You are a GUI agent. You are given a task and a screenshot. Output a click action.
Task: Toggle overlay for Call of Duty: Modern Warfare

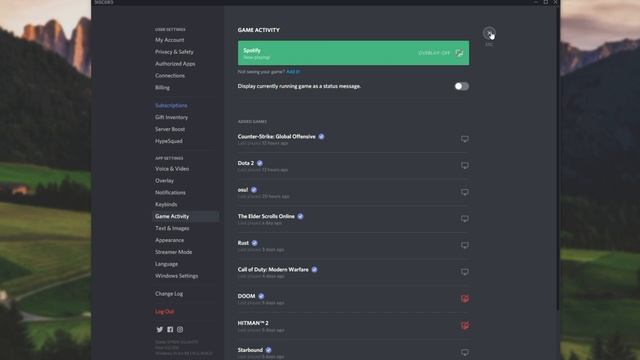(x=464, y=272)
